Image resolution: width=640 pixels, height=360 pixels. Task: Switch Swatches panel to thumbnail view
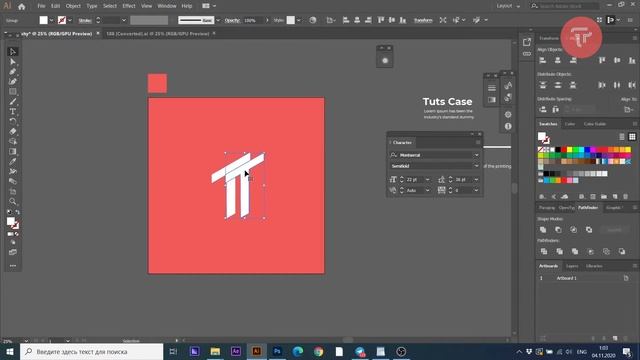(632, 137)
